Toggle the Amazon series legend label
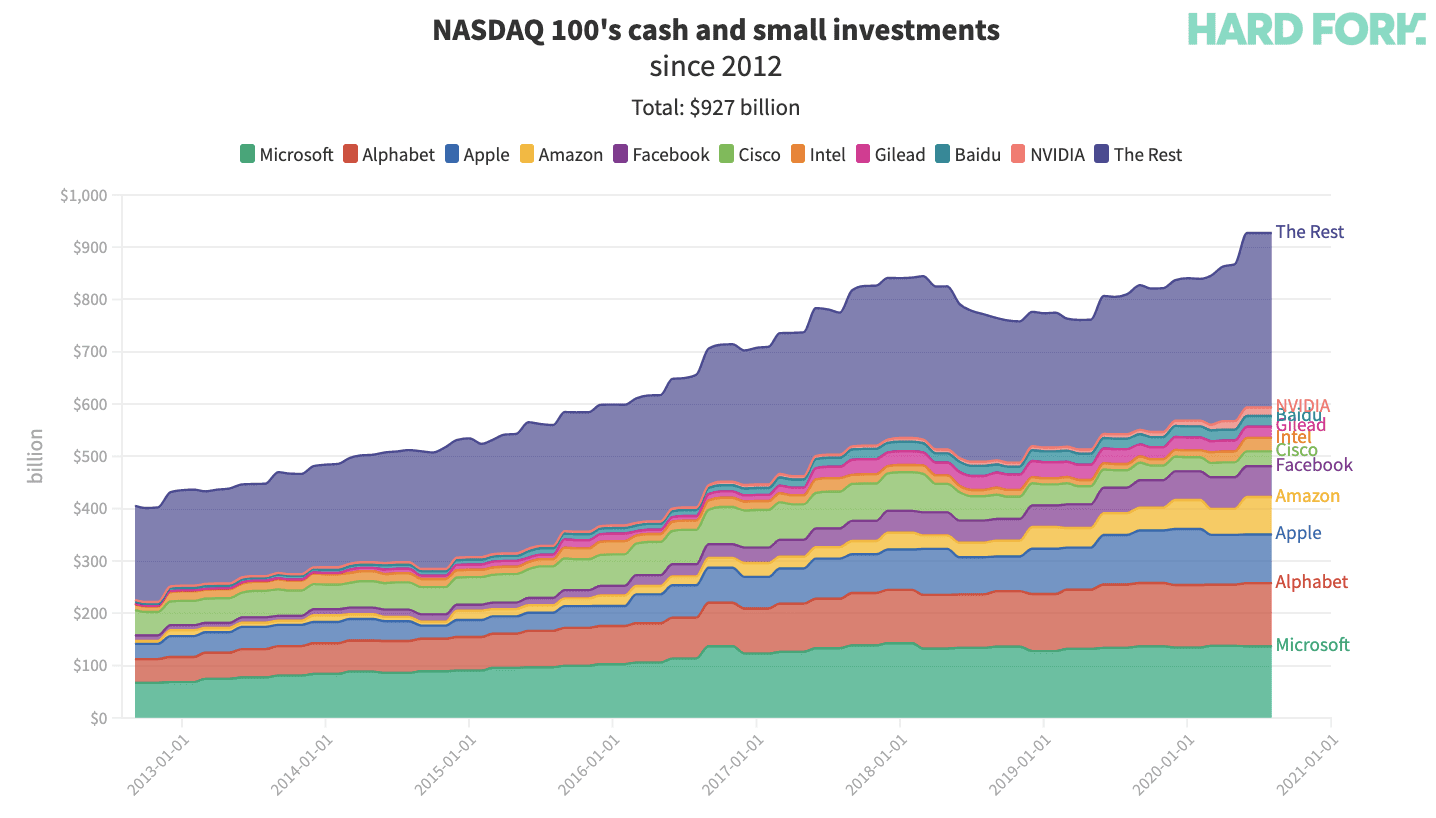 pyautogui.click(x=570, y=155)
